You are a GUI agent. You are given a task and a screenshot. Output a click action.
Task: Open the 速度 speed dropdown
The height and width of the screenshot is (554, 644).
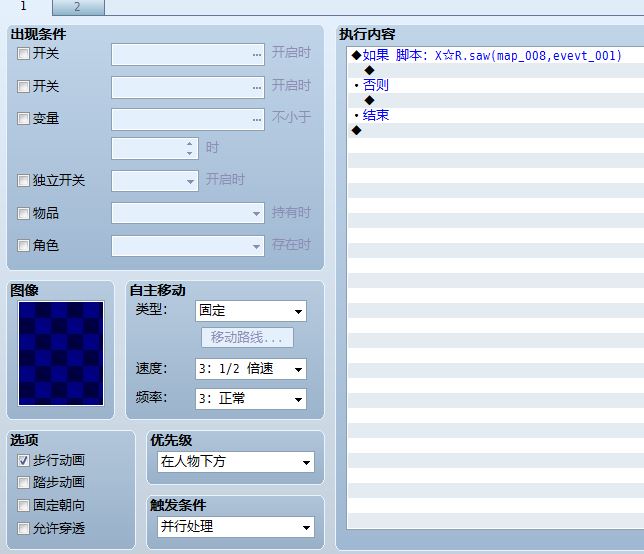(251, 369)
